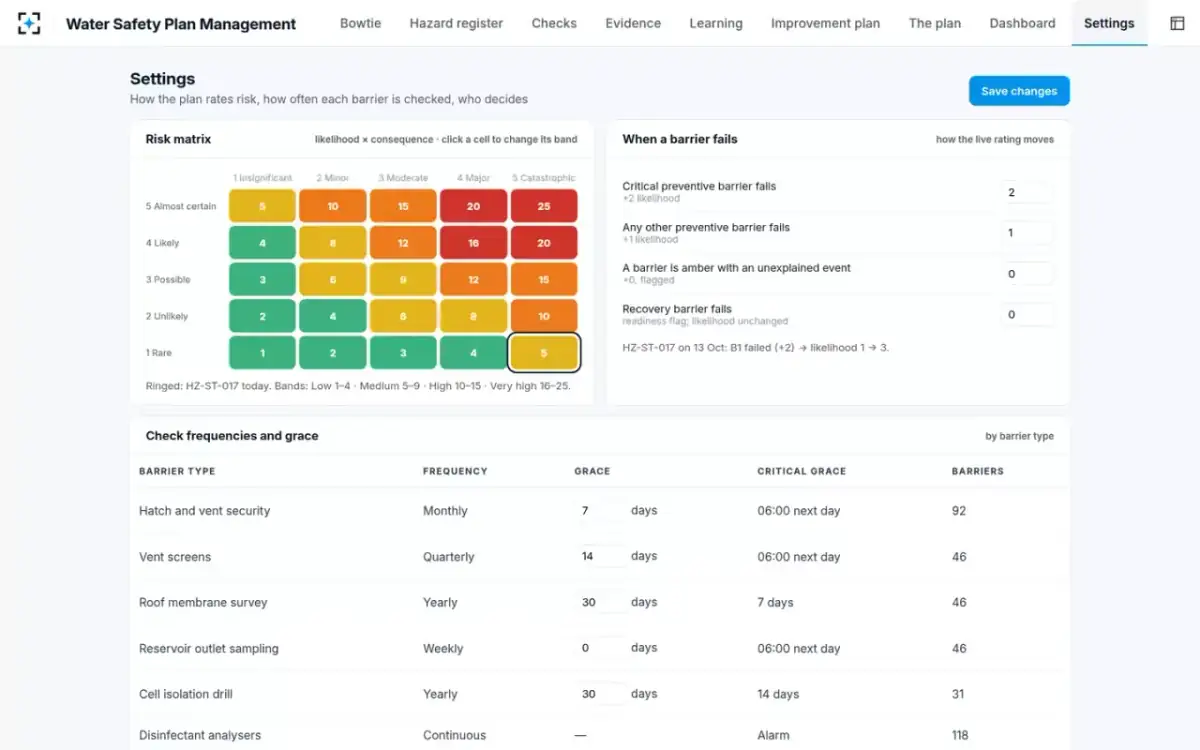Focus the amber unexplained event value field
The image size is (1200, 750).
click(x=1027, y=274)
